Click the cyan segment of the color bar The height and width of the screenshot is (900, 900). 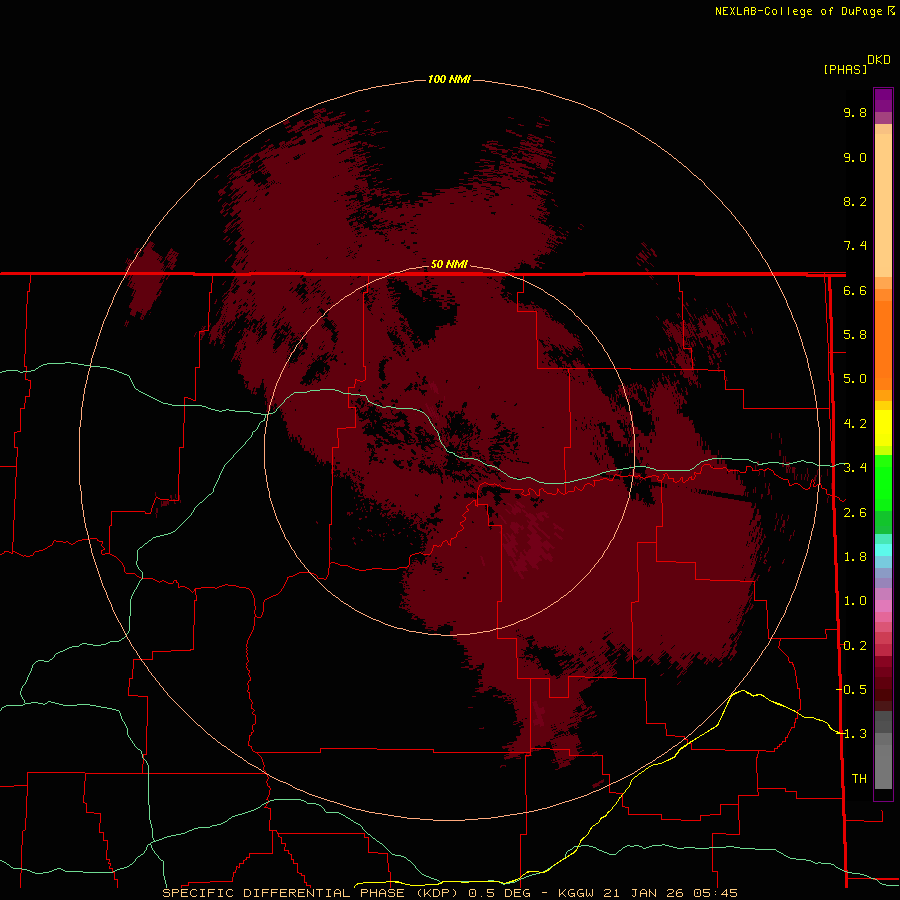coord(883,550)
